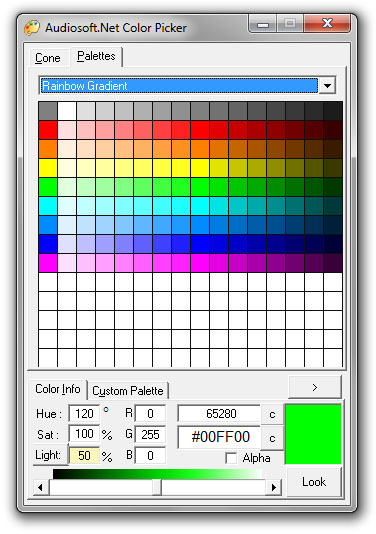Minimize the Color Picker window
Viewport: 376px width, 534px height.
[x=263, y=24]
